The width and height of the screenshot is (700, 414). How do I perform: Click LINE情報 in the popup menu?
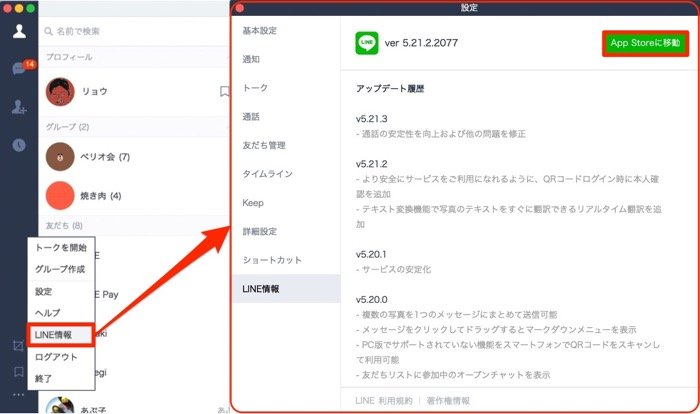tap(61, 335)
